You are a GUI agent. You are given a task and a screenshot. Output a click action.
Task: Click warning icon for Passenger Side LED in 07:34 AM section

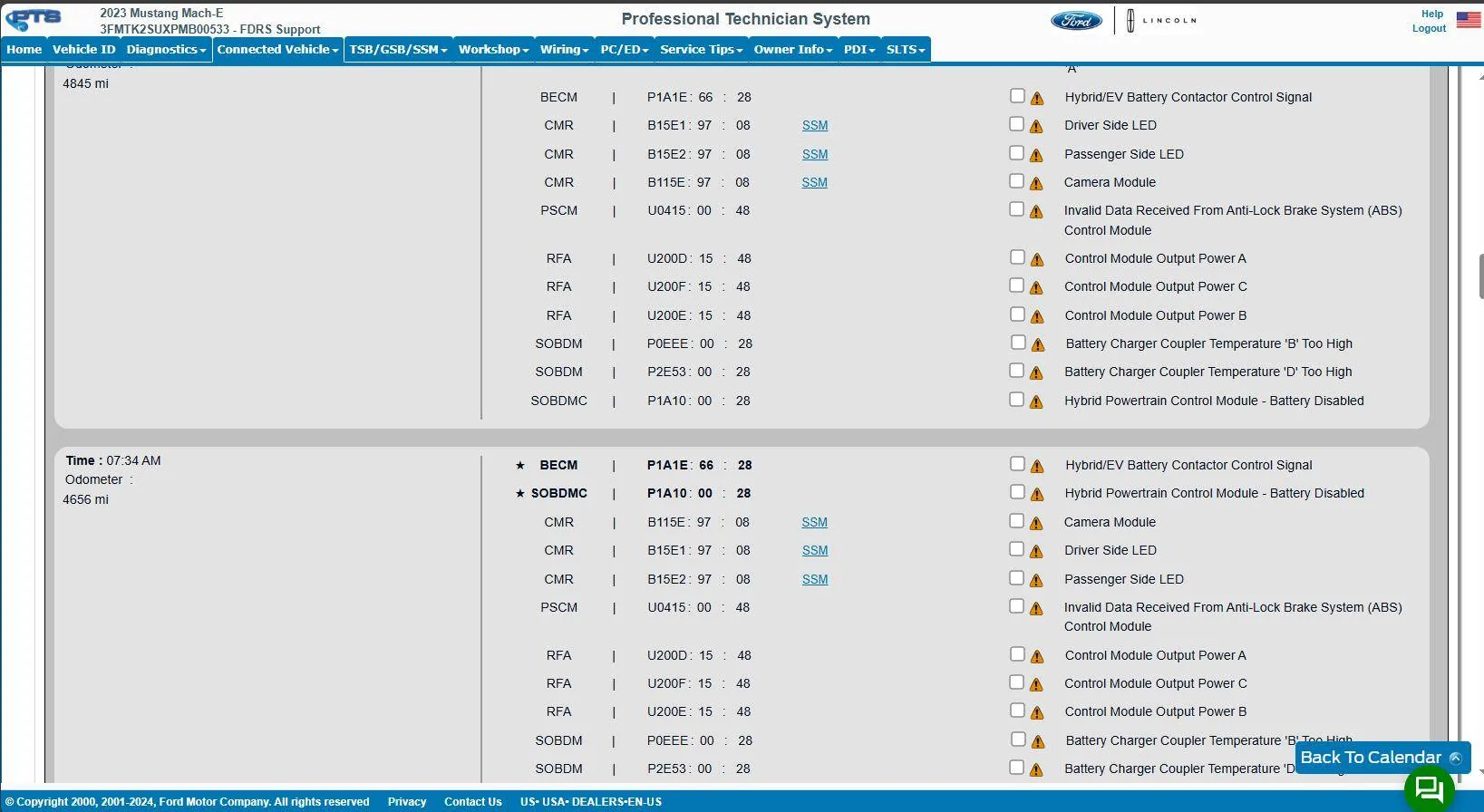[1037, 580]
